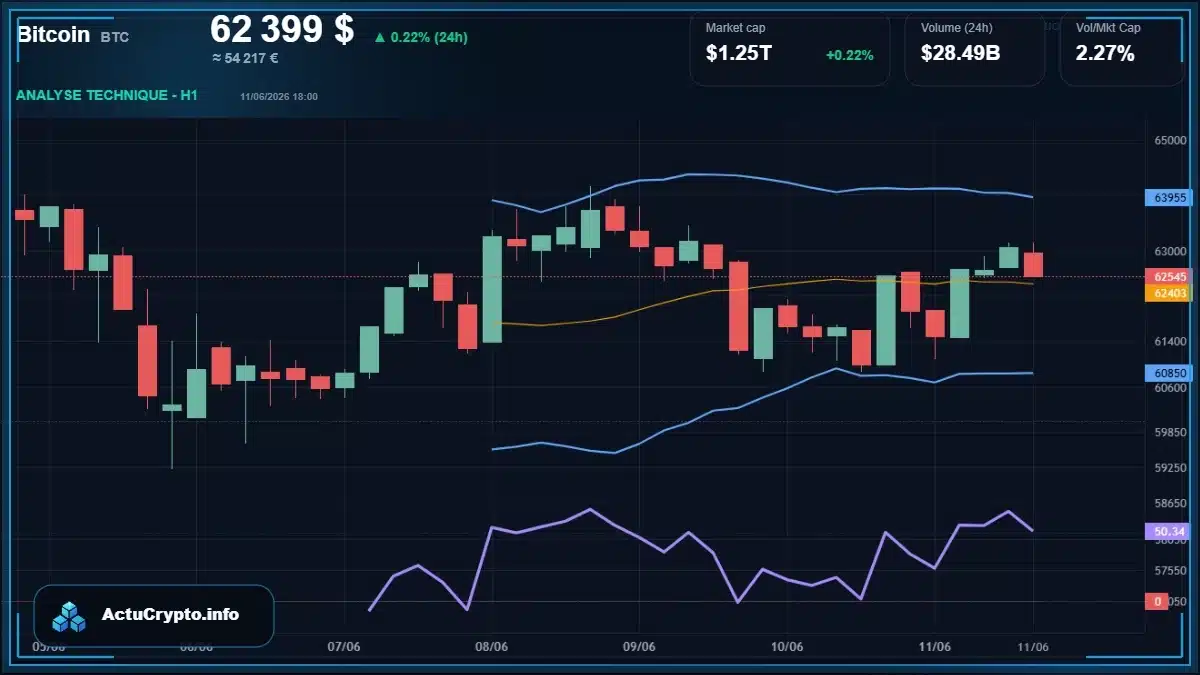
Task: Open the ActuCrypto.info link
Action: 170,615
